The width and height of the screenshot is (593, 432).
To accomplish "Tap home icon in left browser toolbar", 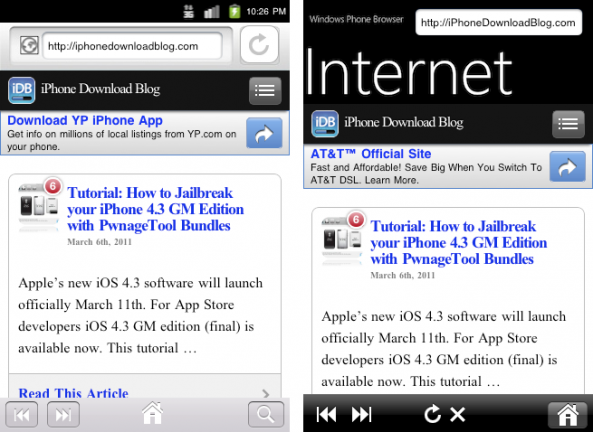I will click(152, 413).
